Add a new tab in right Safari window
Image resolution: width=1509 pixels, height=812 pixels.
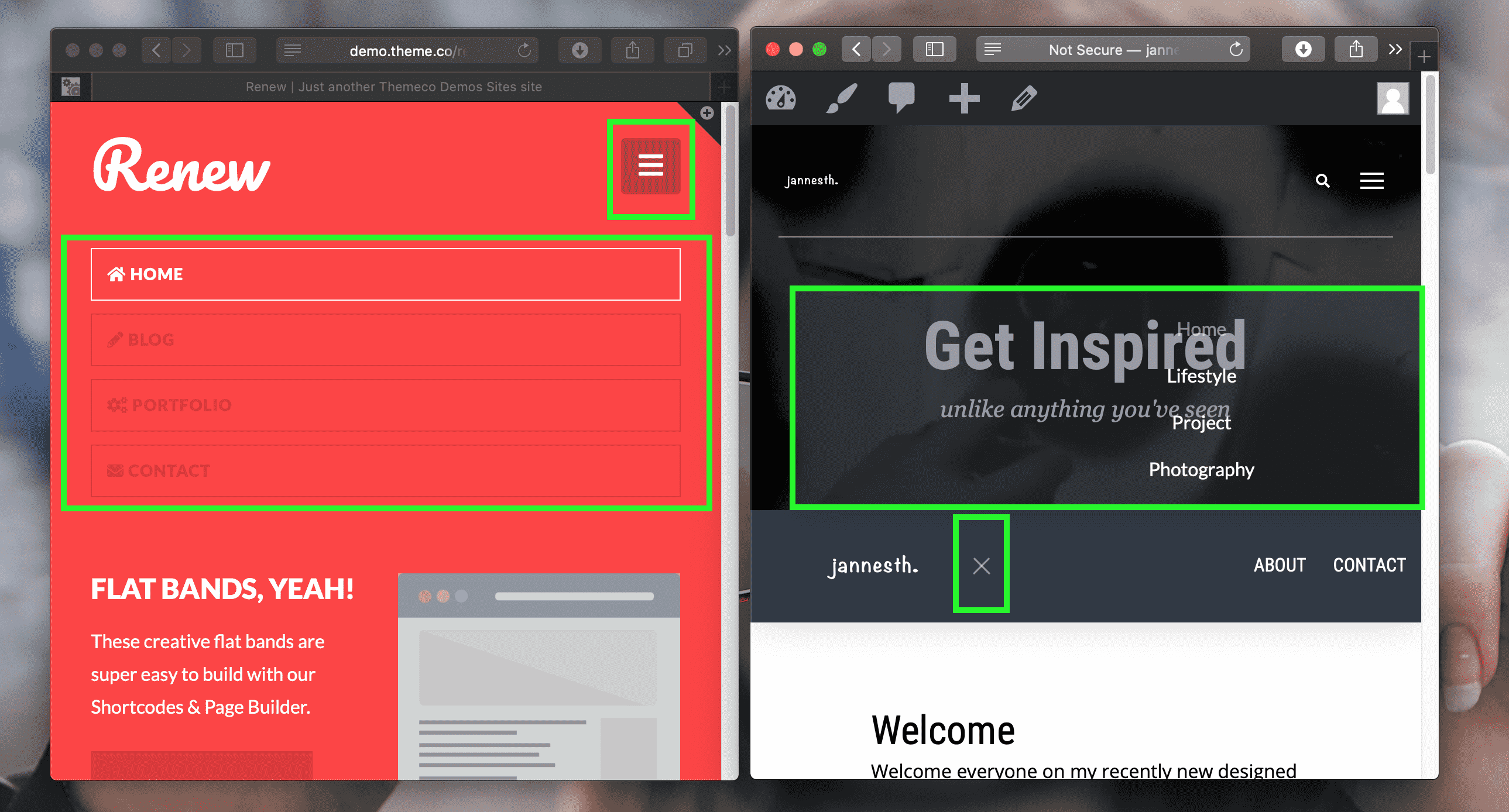pos(1424,57)
